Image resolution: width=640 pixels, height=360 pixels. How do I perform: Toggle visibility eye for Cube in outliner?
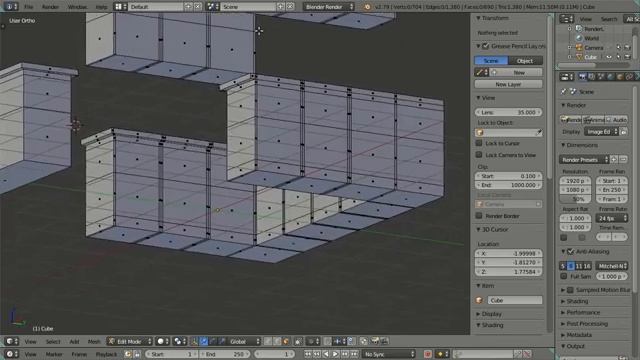[x=609, y=57]
